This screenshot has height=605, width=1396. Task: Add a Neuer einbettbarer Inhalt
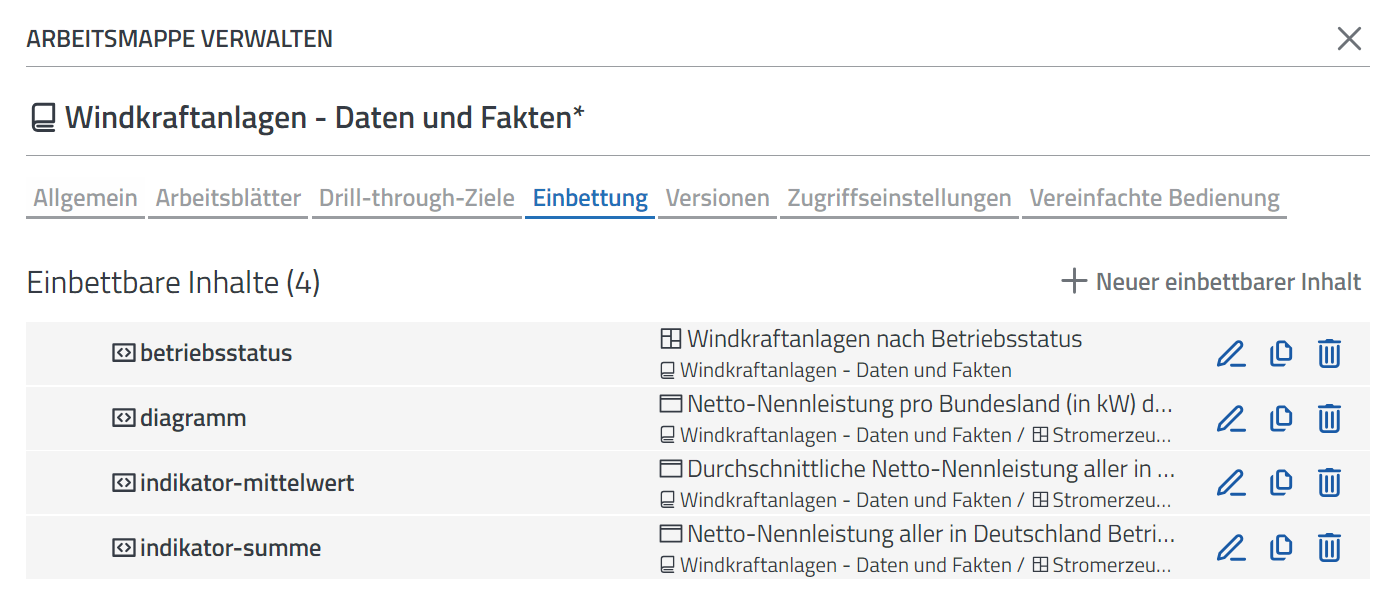point(1211,282)
